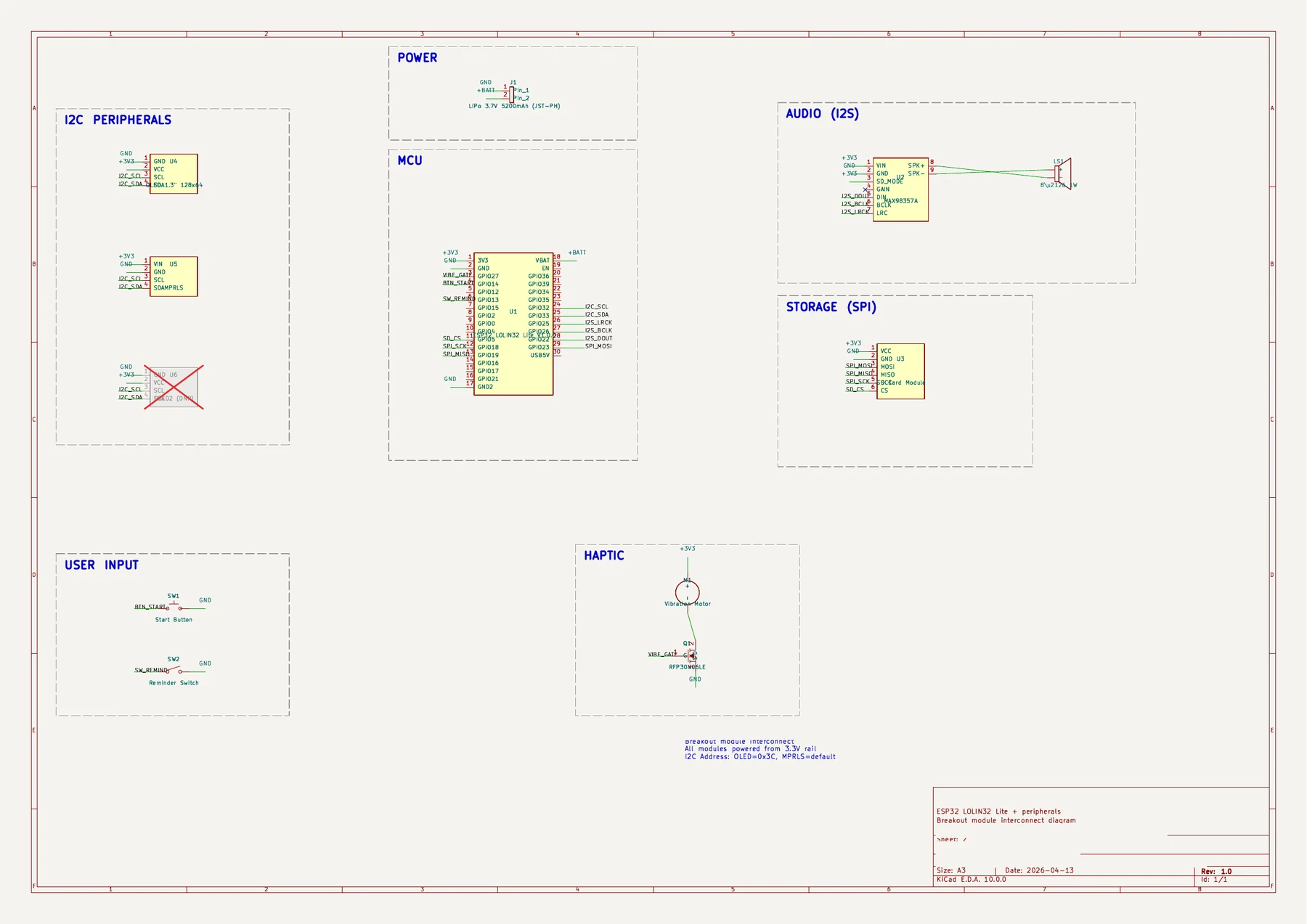This screenshot has height=924, width=1307.
Task: Select the Rev: 1.0 field
Action: click(x=1216, y=871)
